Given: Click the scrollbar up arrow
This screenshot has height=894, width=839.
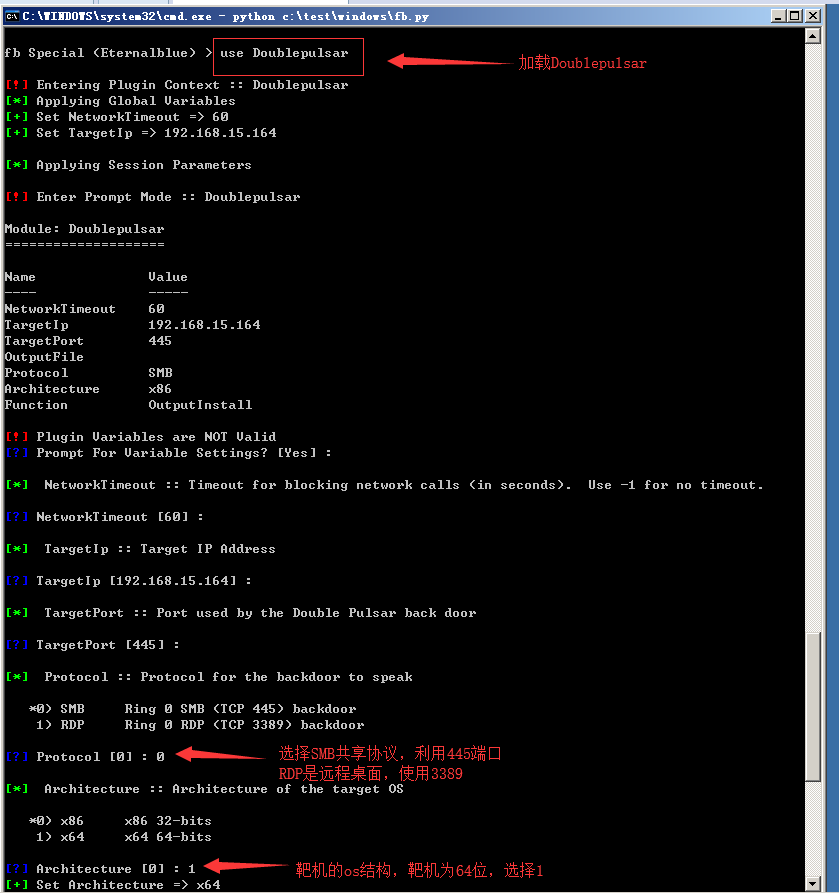Looking at the screenshot, I should click(813, 36).
